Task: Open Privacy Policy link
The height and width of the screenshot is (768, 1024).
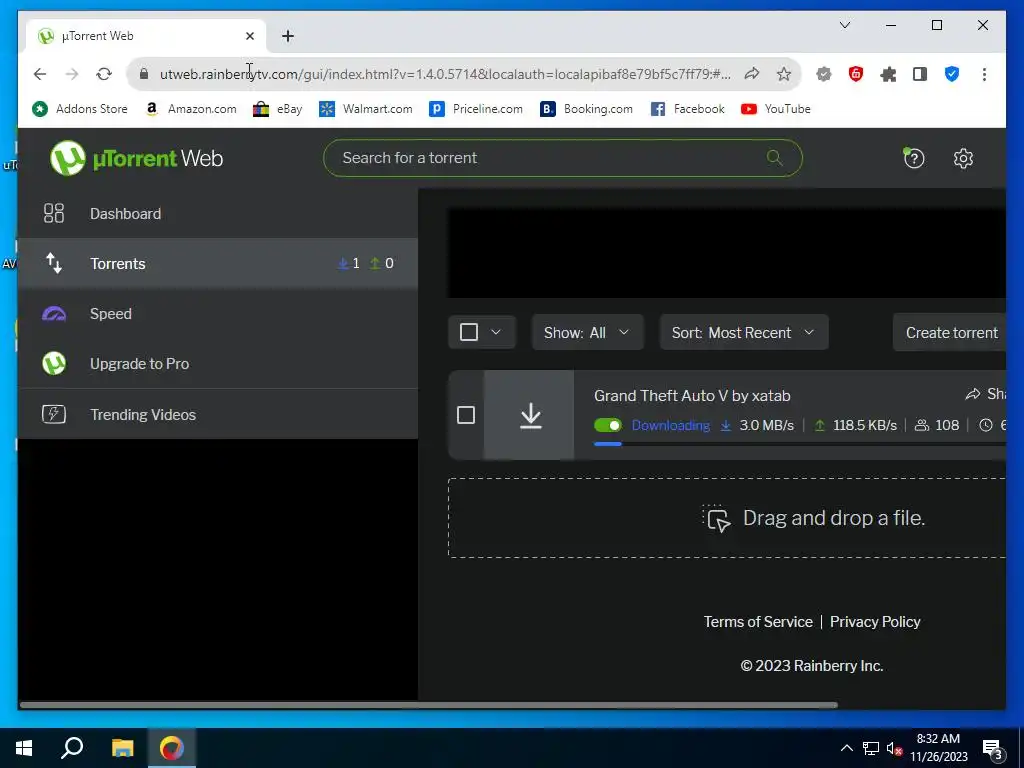Action: point(874,622)
